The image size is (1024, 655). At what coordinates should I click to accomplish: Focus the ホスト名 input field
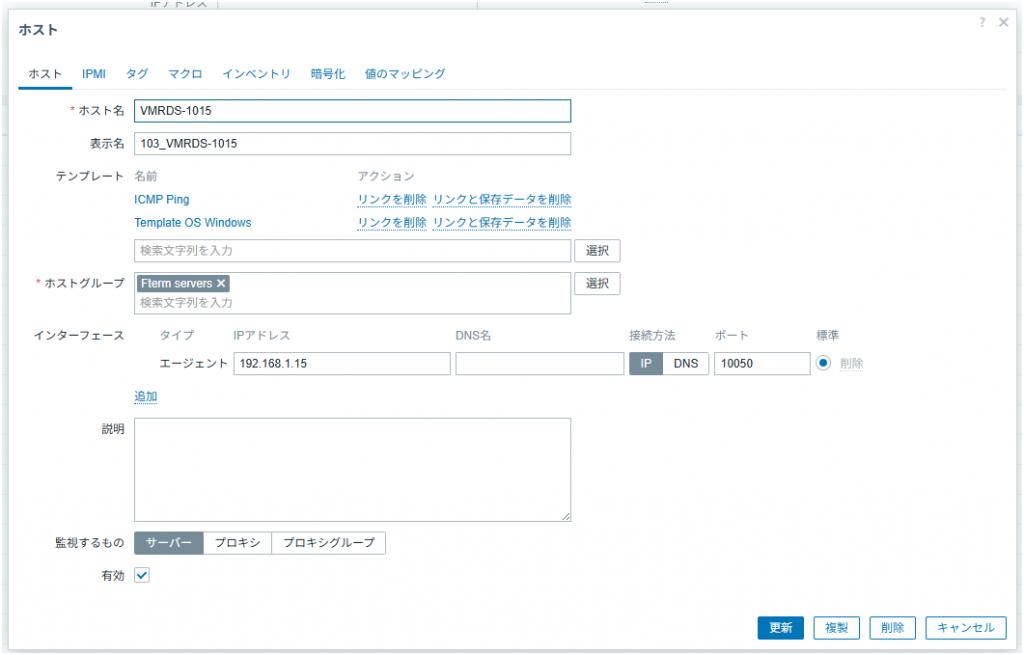[x=352, y=111]
